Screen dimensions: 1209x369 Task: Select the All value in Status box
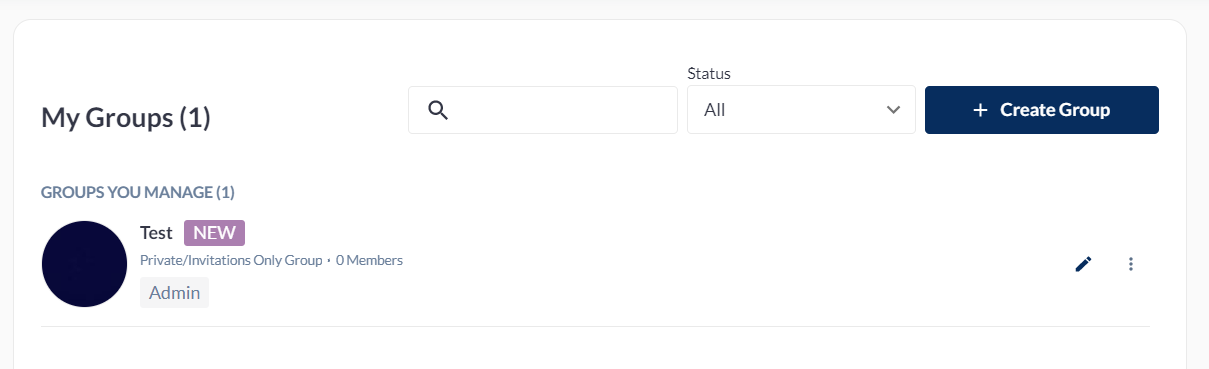pyautogui.click(x=714, y=110)
